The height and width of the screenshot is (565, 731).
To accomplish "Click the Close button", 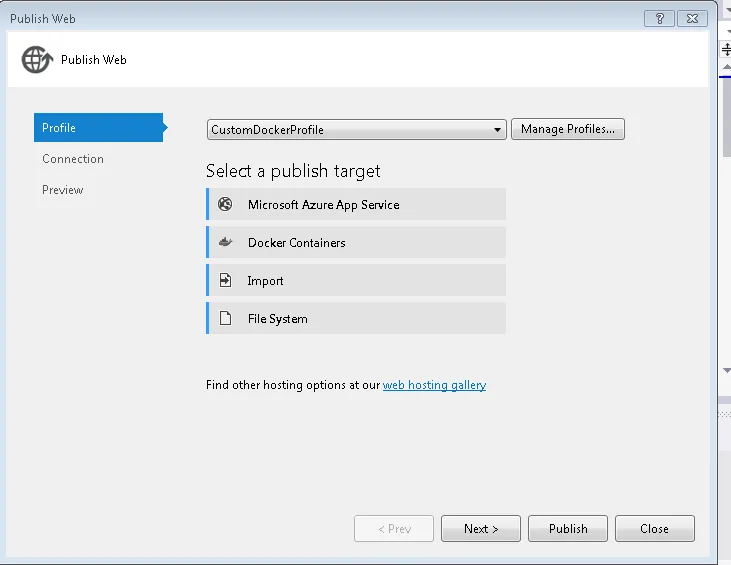I will point(655,529).
